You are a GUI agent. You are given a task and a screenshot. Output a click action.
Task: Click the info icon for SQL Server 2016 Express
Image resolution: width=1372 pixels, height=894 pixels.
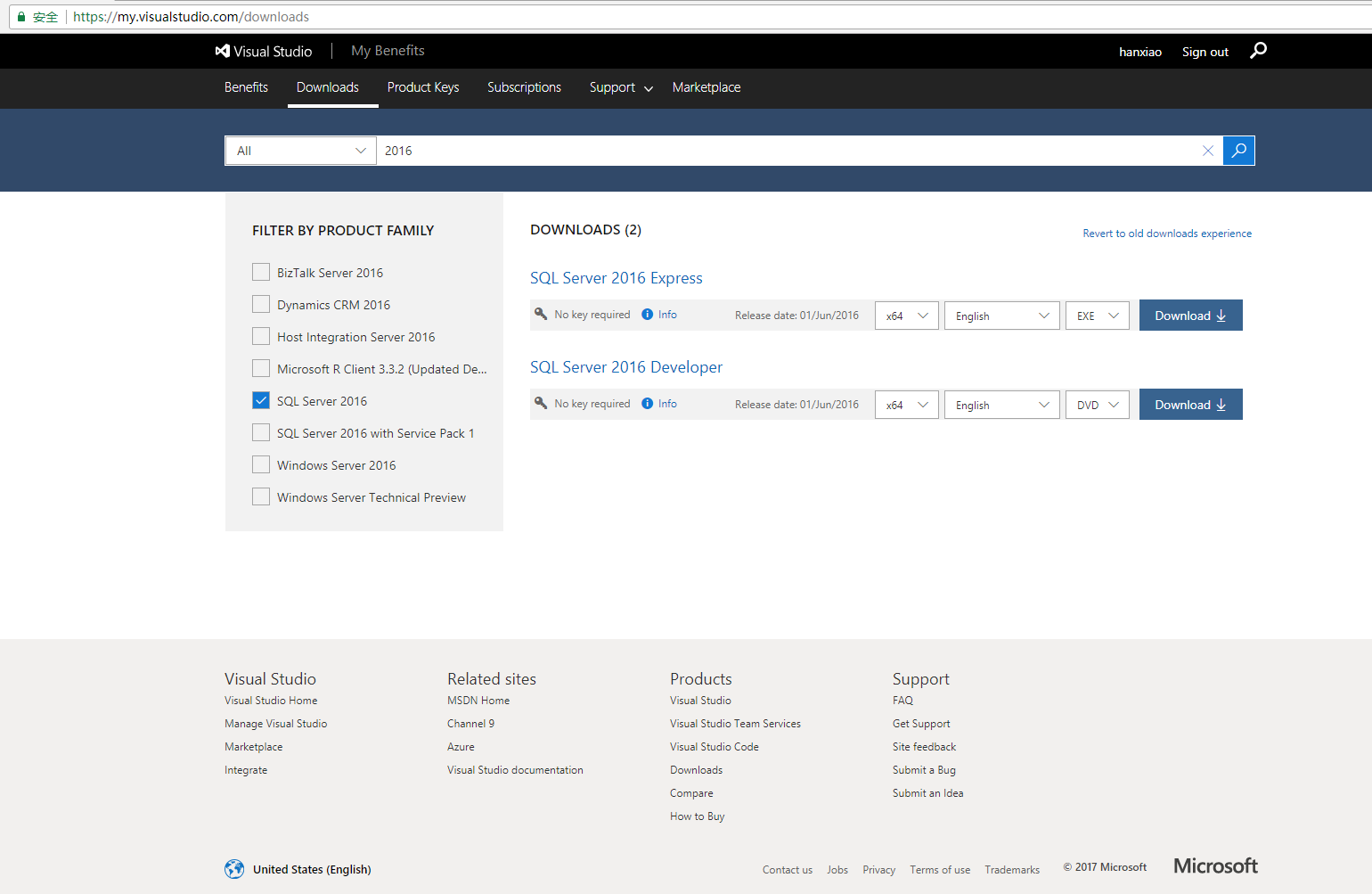click(648, 315)
